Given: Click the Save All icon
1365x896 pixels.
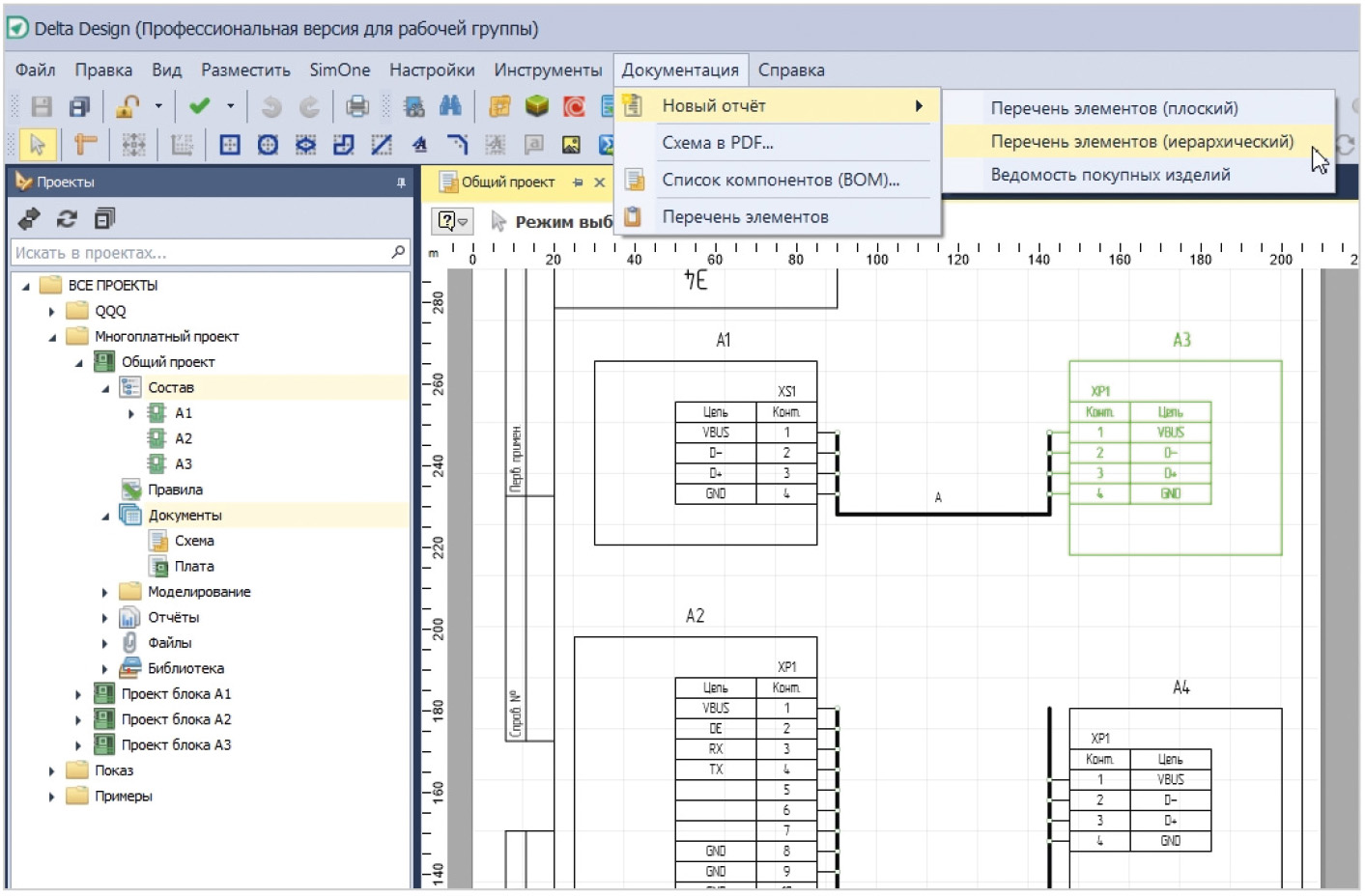Looking at the screenshot, I should click(x=79, y=106).
